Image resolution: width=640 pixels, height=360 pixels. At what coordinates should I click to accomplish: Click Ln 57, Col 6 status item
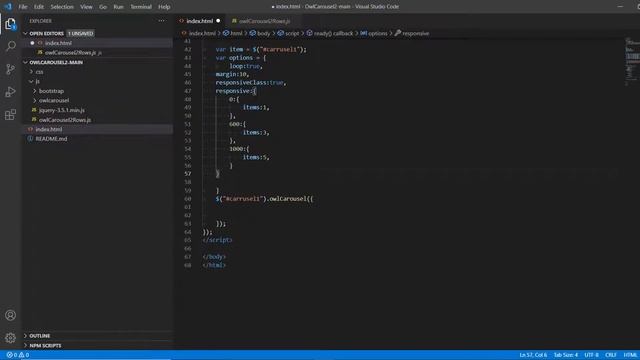click(x=533, y=355)
